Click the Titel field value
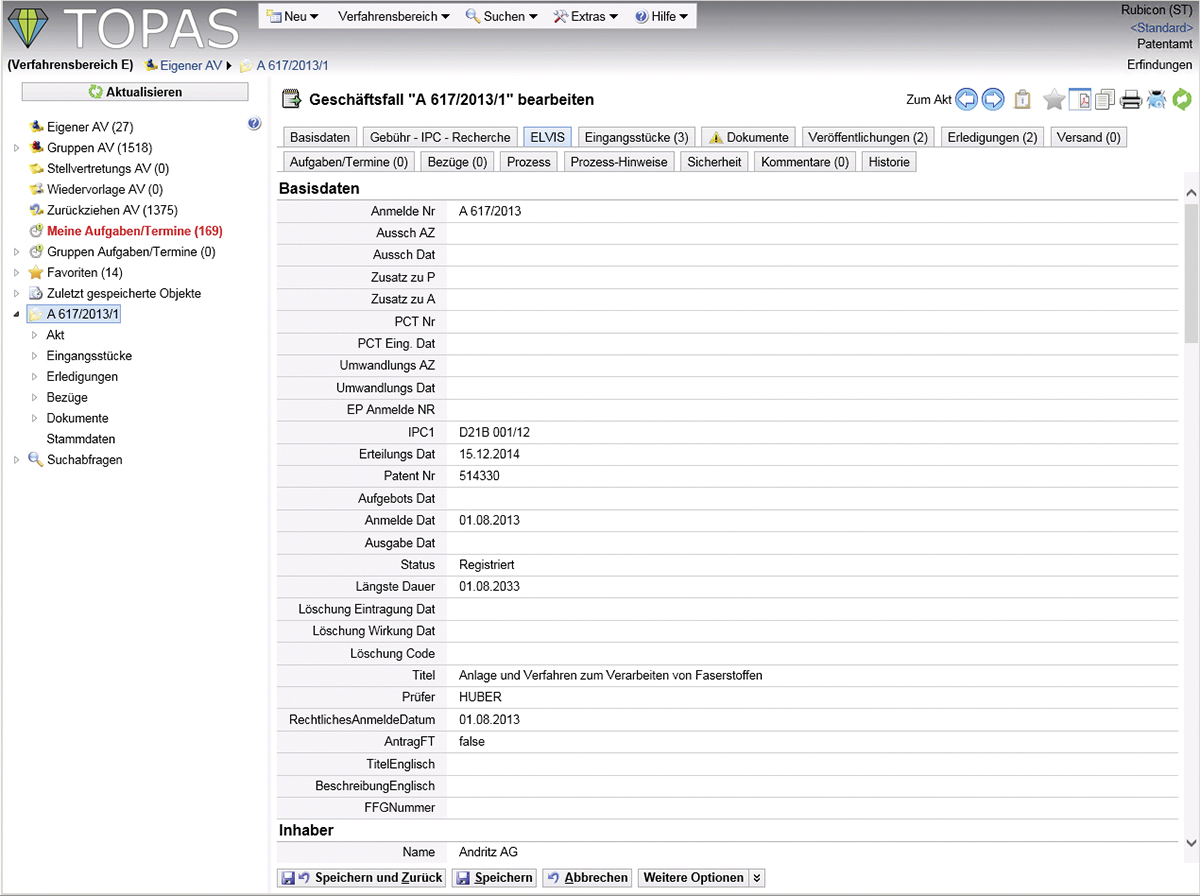The image size is (1200, 896). coord(610,676)
